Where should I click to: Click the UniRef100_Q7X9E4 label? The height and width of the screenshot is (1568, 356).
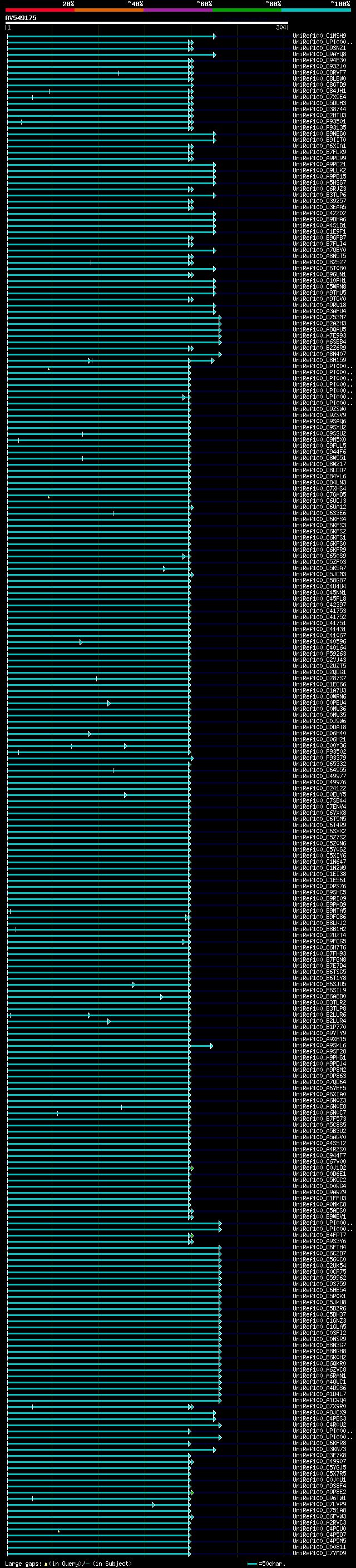[x=319, y=97]
